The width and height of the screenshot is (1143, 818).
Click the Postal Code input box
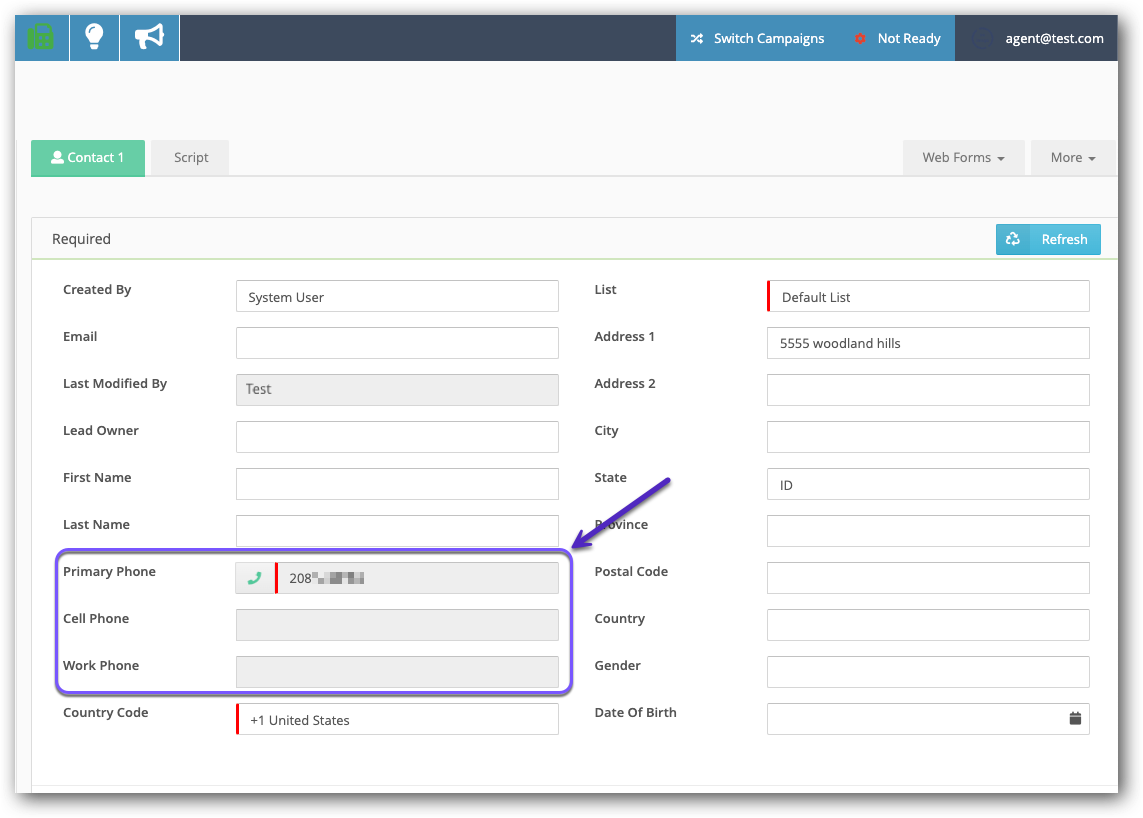928,578
